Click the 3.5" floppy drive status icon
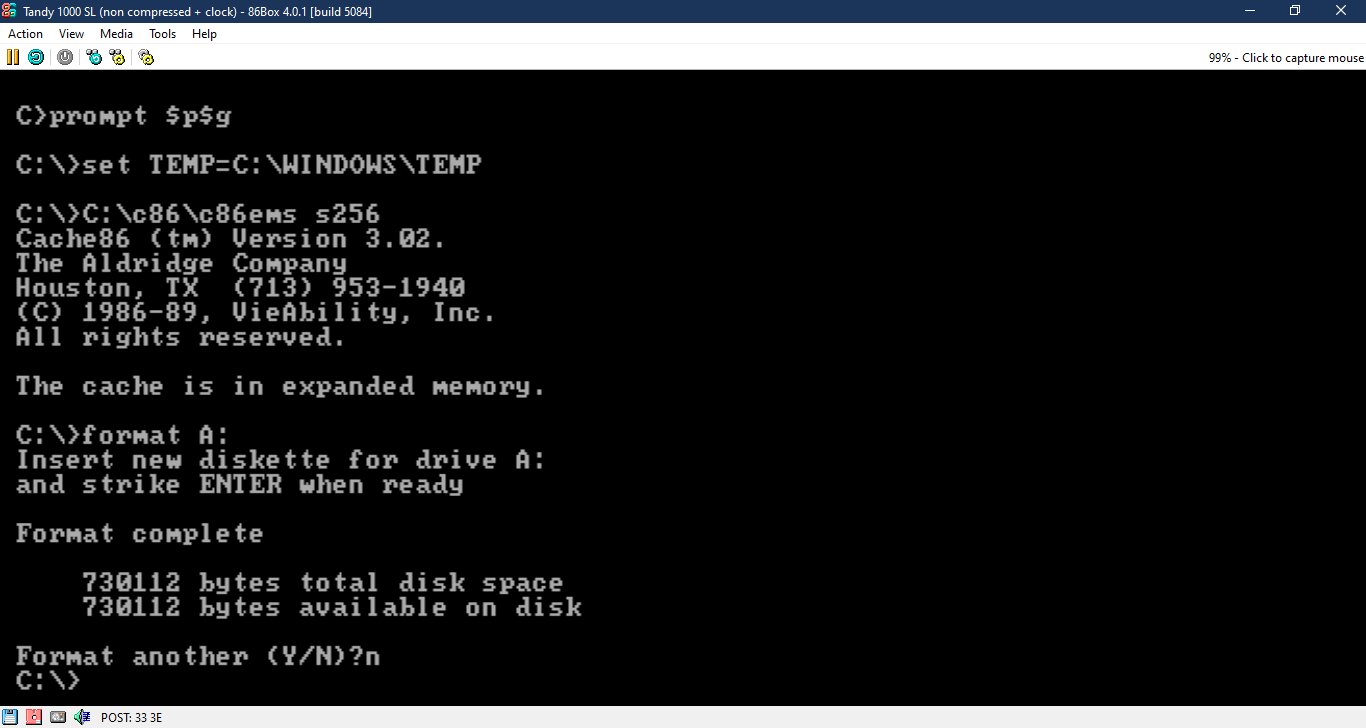Image resolution: width=1366 pixels, height=728 pixels. 10,716
